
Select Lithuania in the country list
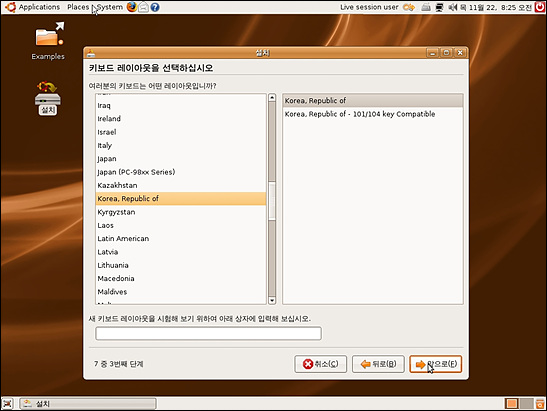pyautogui.click(x=181, y=265)
